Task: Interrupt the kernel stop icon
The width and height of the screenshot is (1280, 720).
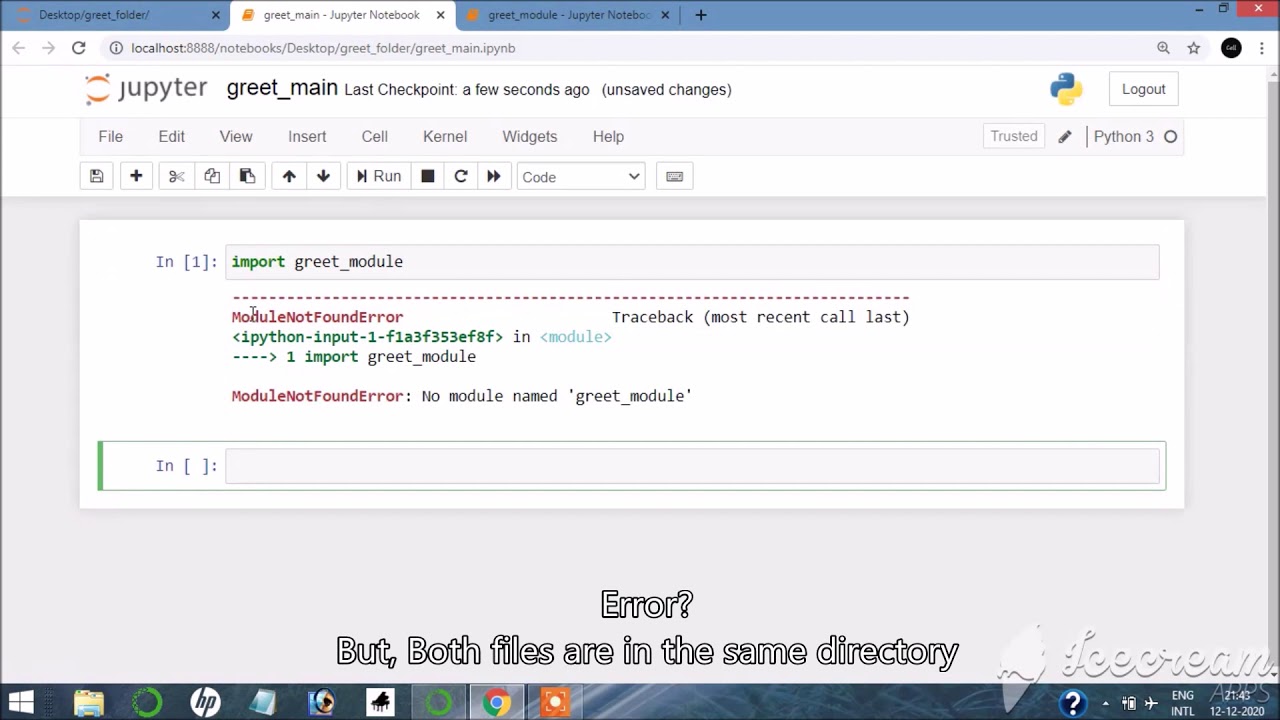Action: (428, 177)
